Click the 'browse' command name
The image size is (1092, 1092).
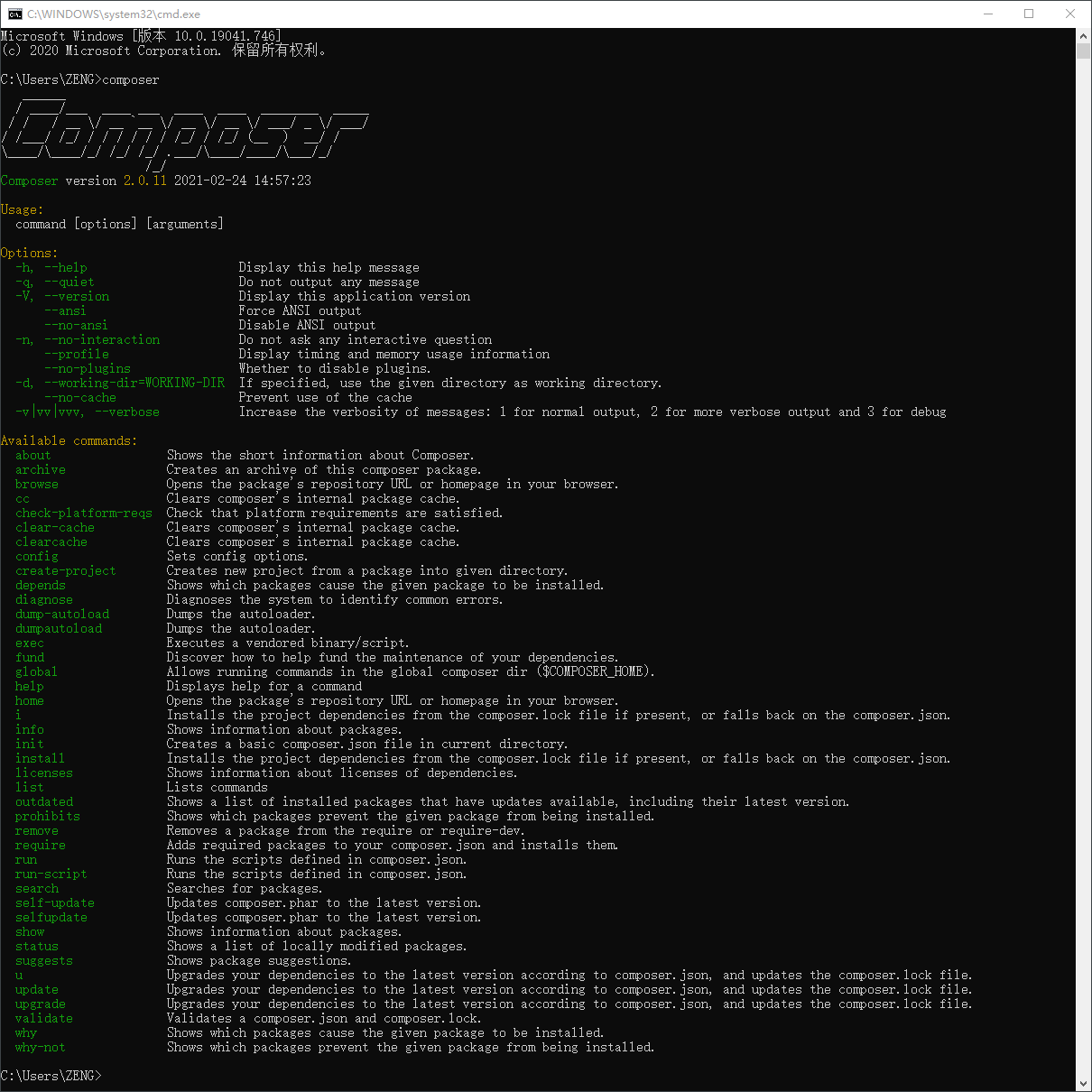click(x=37, y=484)
